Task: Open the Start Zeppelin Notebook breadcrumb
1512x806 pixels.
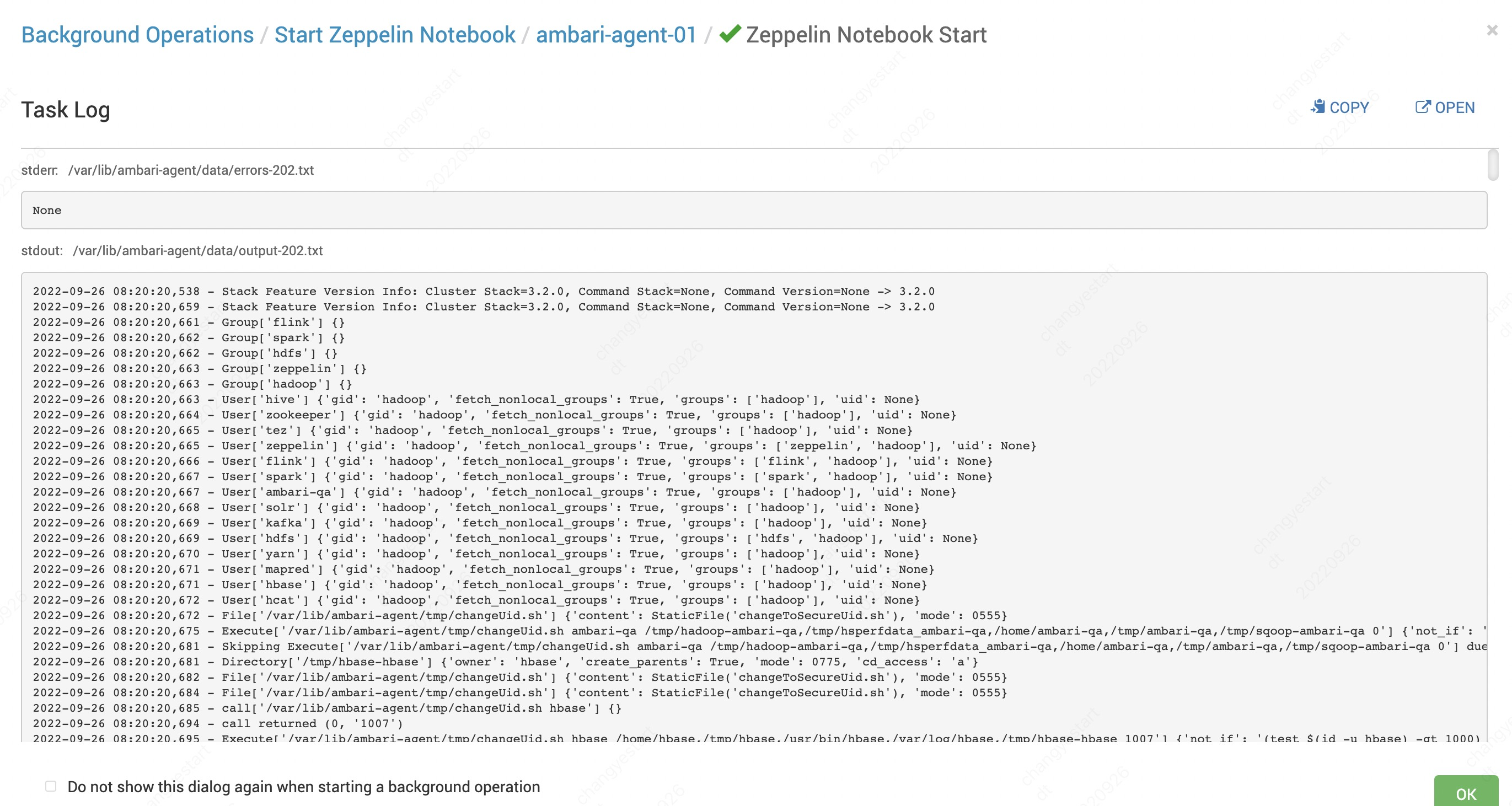Action: coord(394,35)
